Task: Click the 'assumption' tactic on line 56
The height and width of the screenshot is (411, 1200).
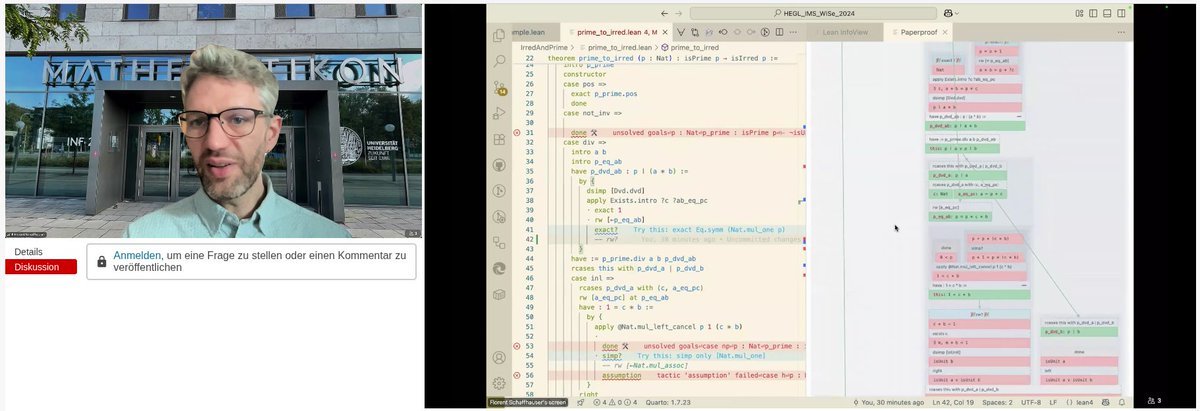Action: point(622,375)
